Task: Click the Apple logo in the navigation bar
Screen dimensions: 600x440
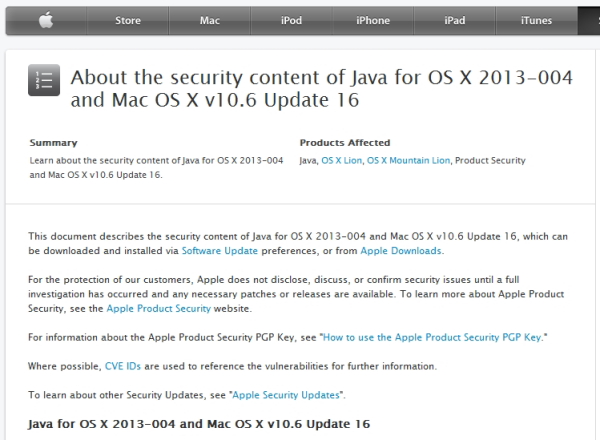Action: 45,20
